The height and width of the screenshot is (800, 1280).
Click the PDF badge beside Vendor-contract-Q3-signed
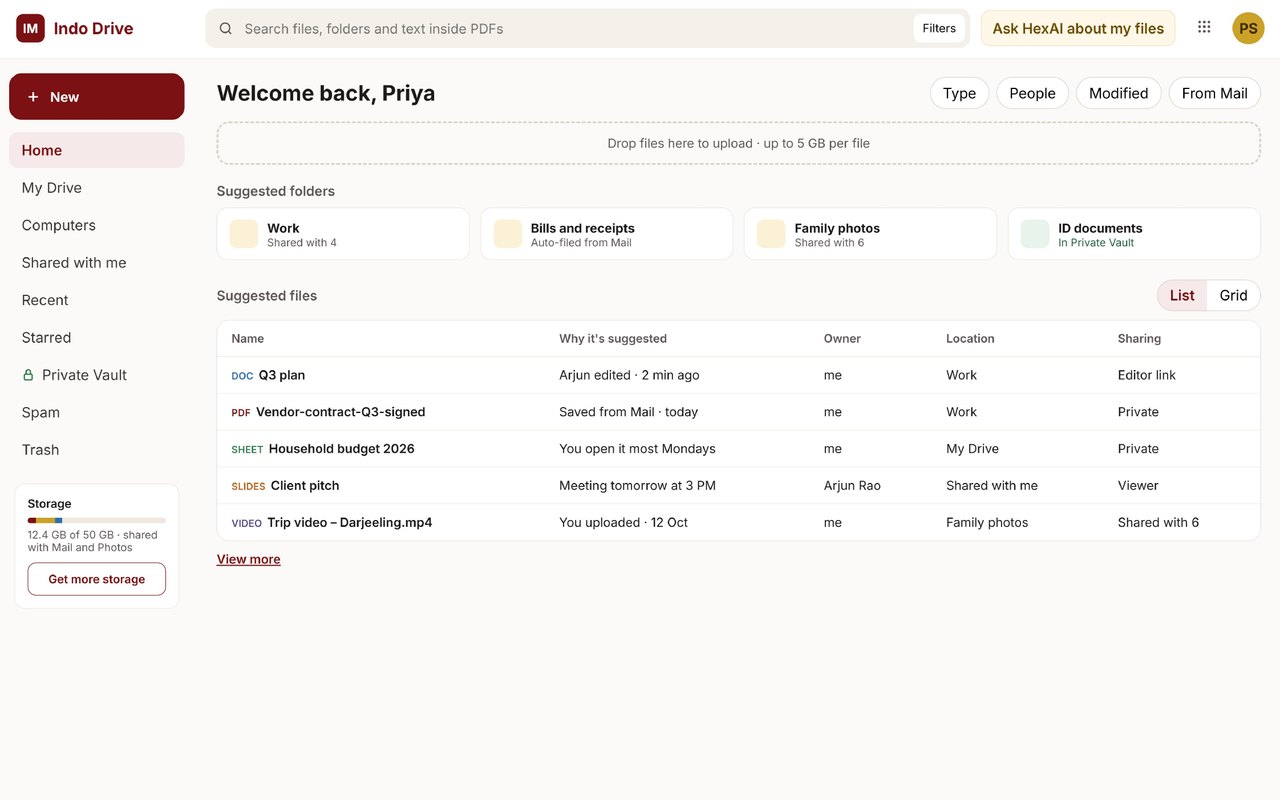pyautogui.click(x=241, y=413)
